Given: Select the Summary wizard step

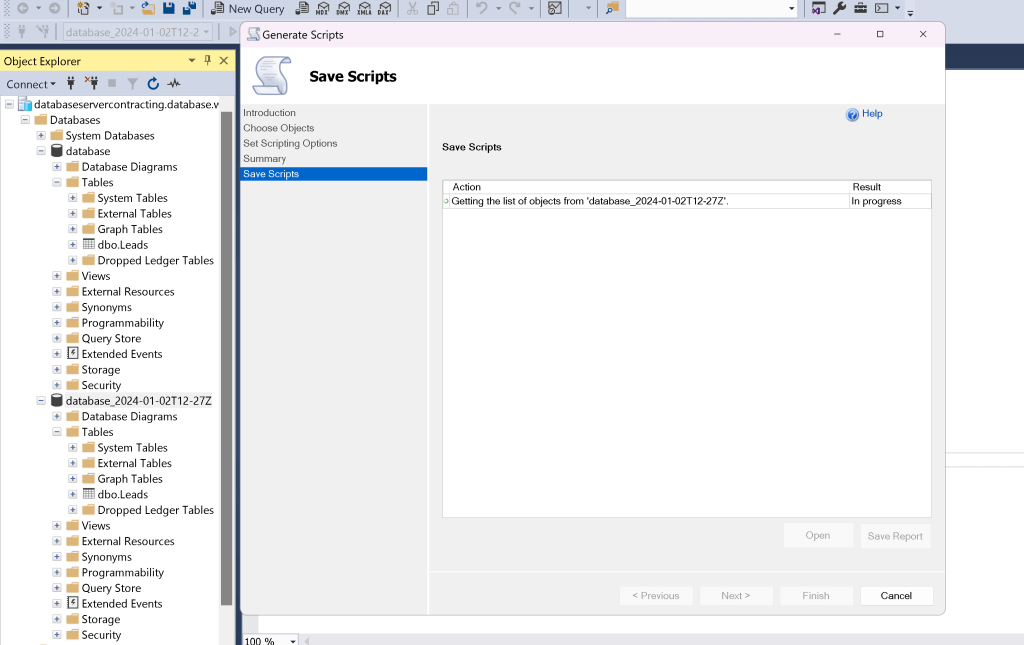Looking at the screenshot, I should 264,159.
